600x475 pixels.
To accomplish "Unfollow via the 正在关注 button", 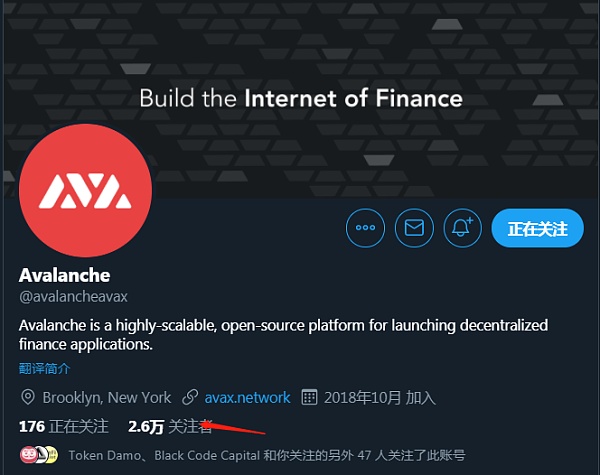I will point(537,228).
